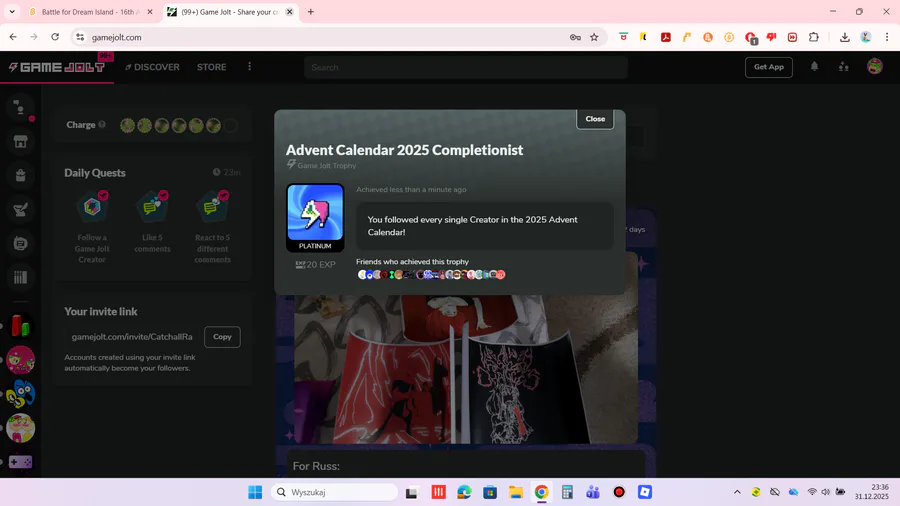Open the Discover page
Image resolution: width=900 pixels, height=506 pixels.
152,67
